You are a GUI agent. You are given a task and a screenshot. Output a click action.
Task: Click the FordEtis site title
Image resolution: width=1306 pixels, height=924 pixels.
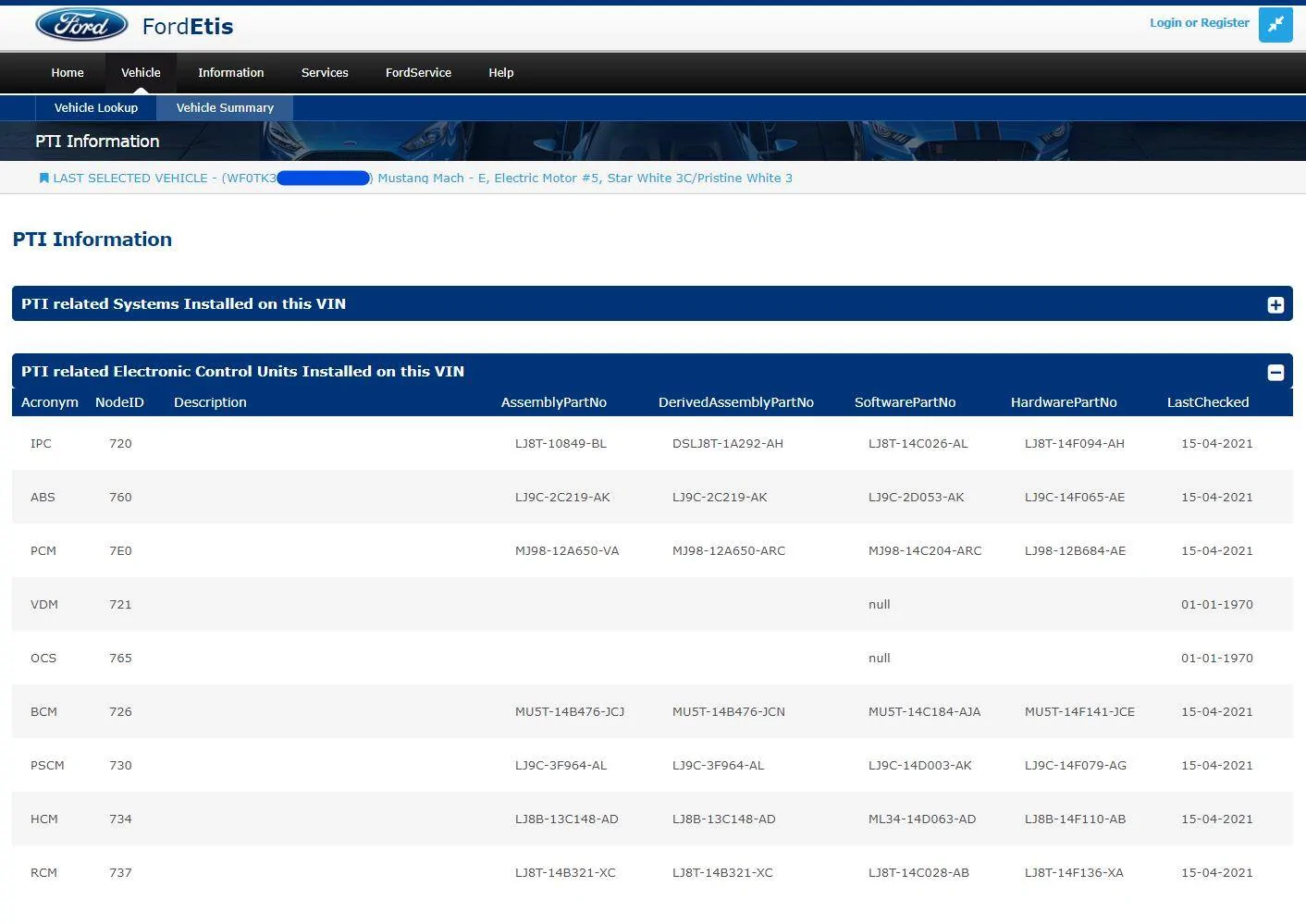188,26
